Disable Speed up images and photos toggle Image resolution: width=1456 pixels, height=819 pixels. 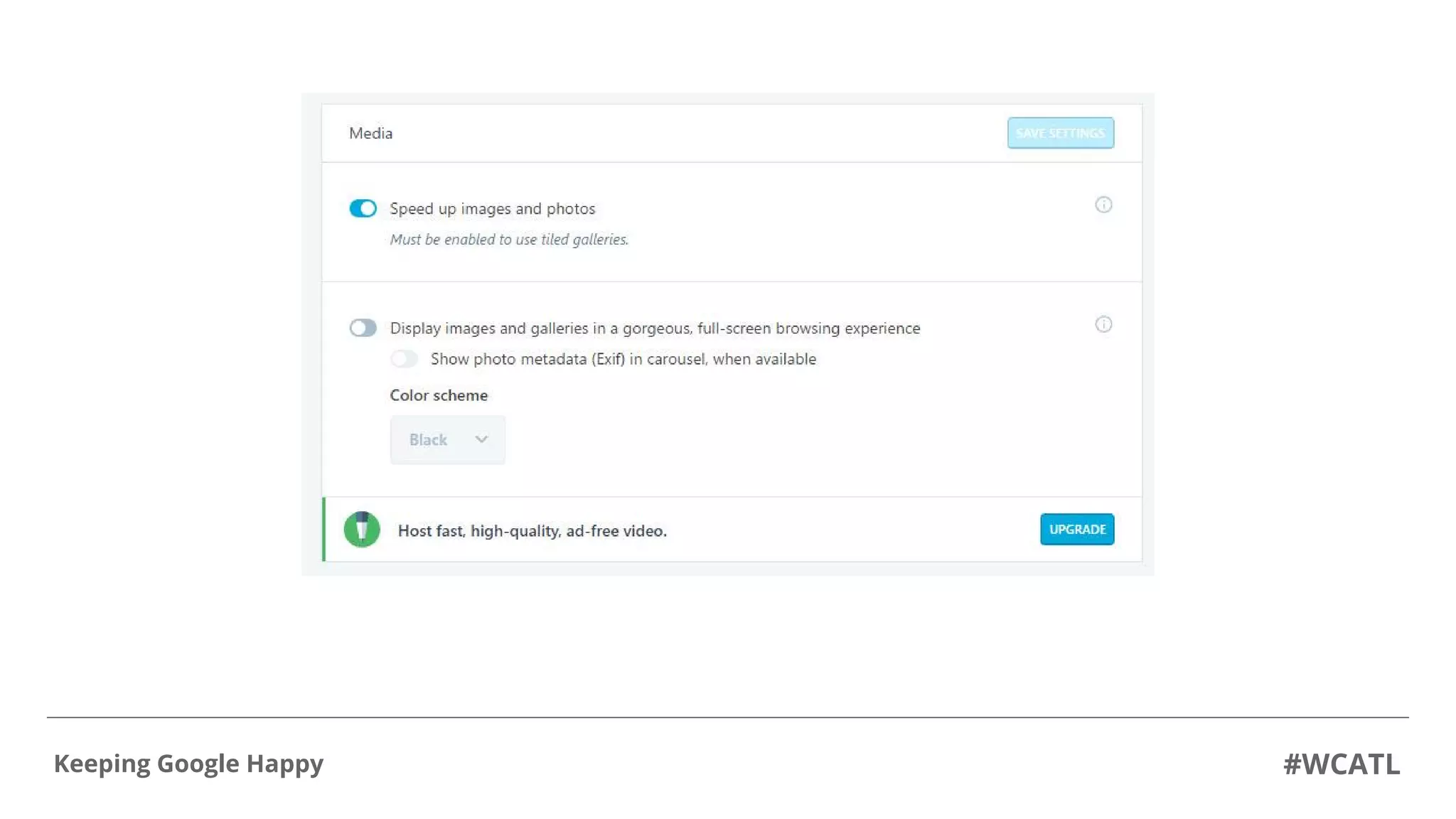coord(363,208)
